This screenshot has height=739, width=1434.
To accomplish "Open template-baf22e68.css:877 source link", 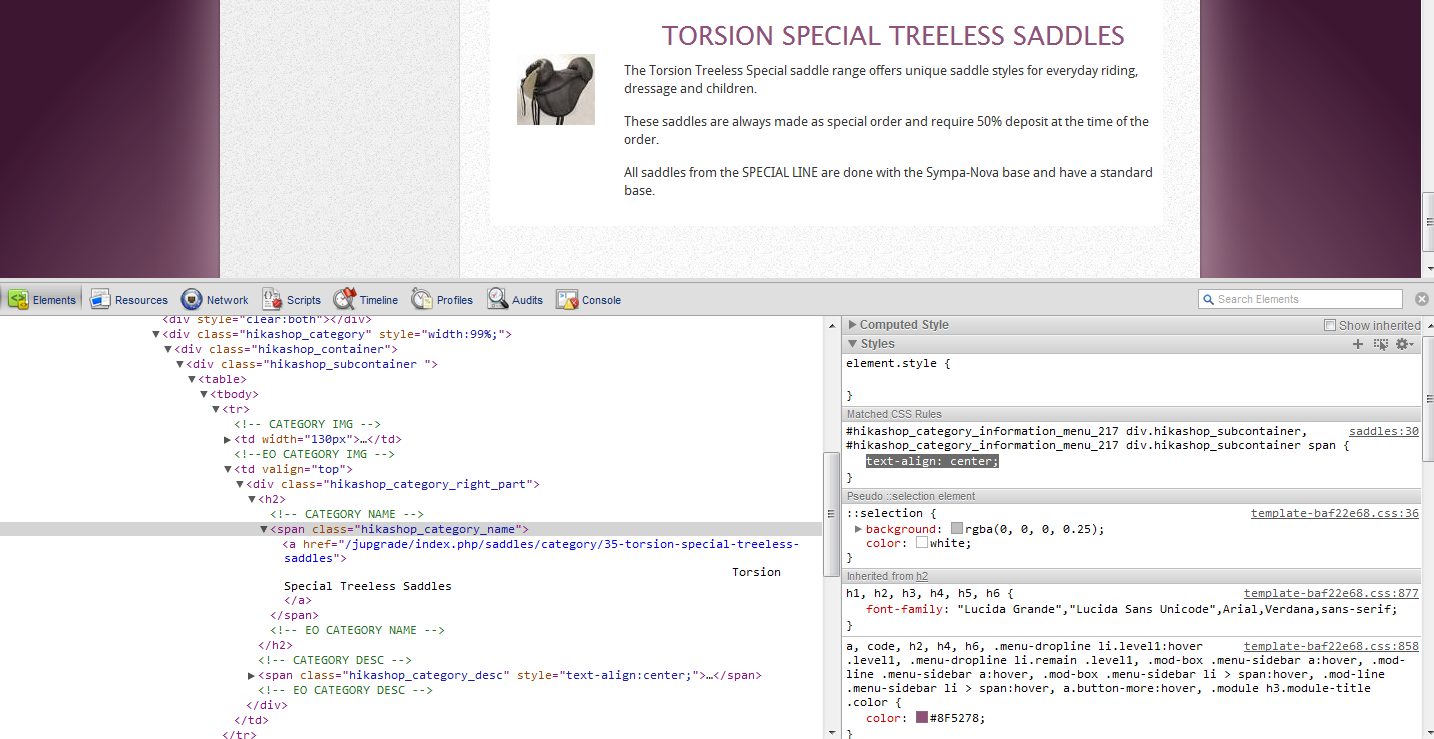I will tap(1331, 593).
